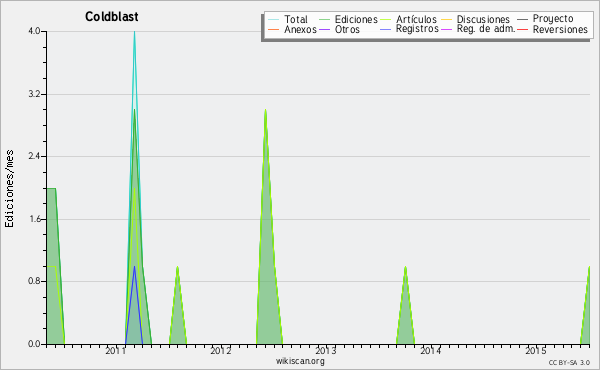Click the Proyecto legend label

tap(553, 19)
